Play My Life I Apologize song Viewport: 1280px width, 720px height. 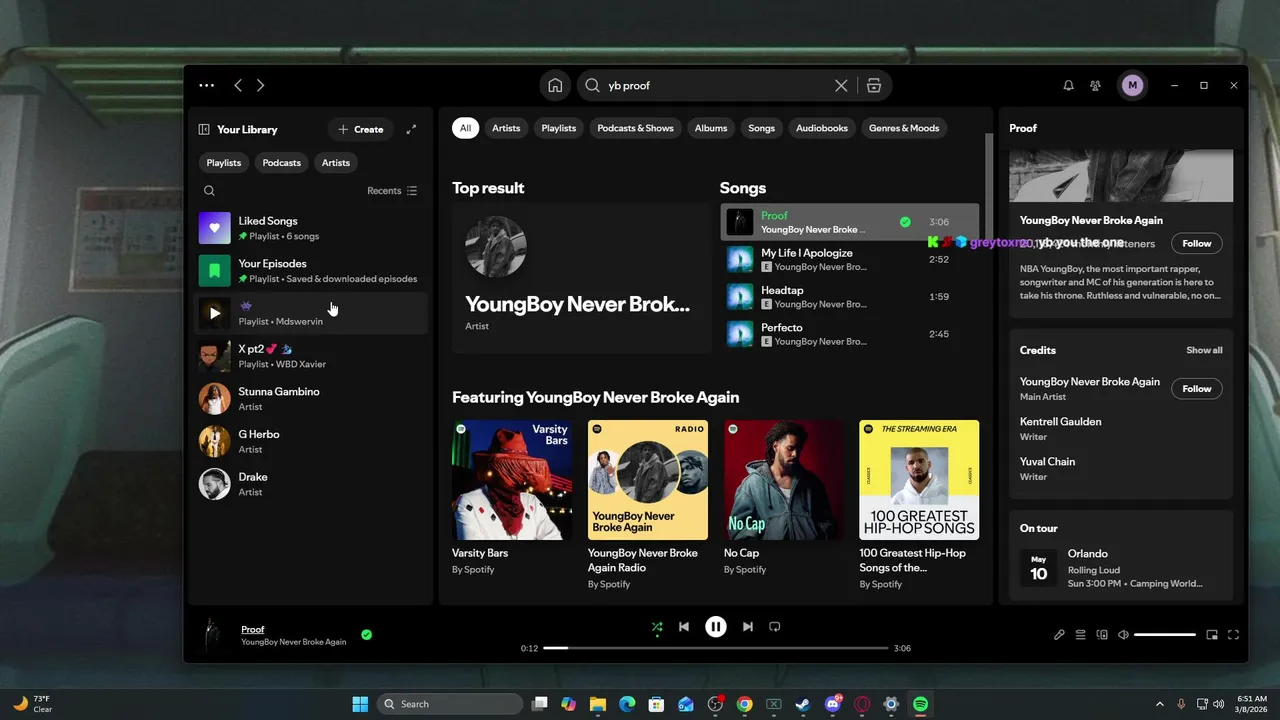[x=850, y=260]
